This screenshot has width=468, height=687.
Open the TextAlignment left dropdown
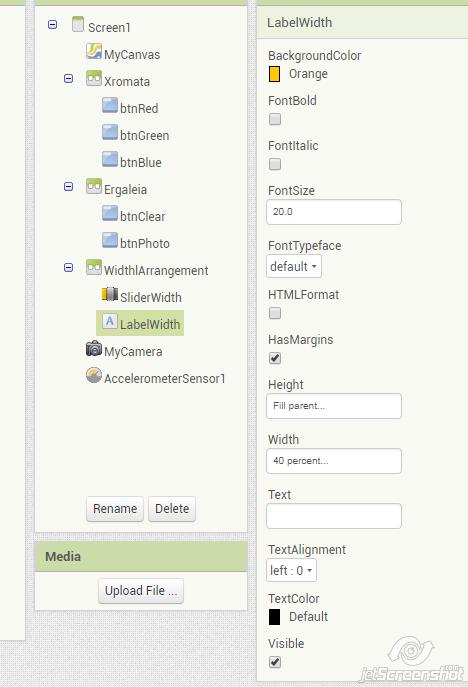pyautogui.click(x=291, y=570)
